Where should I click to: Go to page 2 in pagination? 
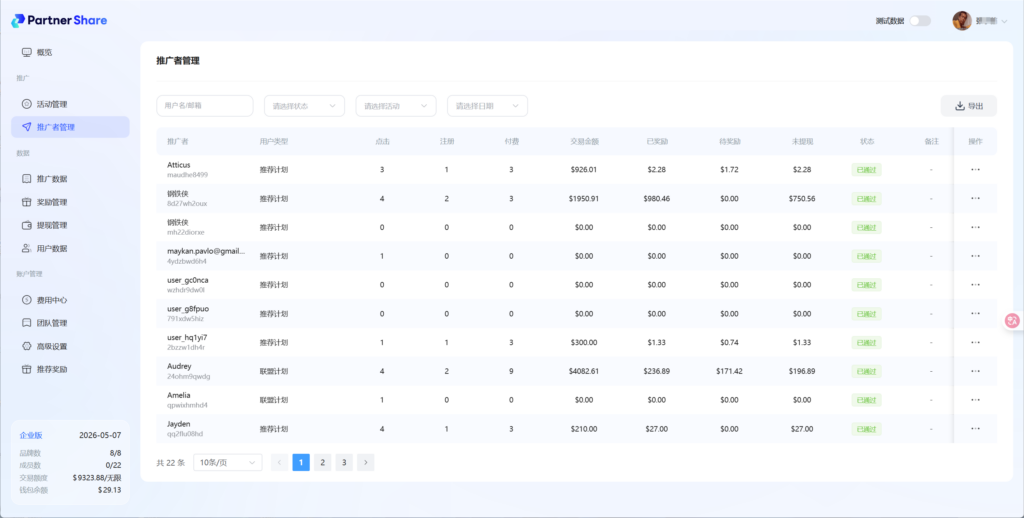[x=323, y=462]
